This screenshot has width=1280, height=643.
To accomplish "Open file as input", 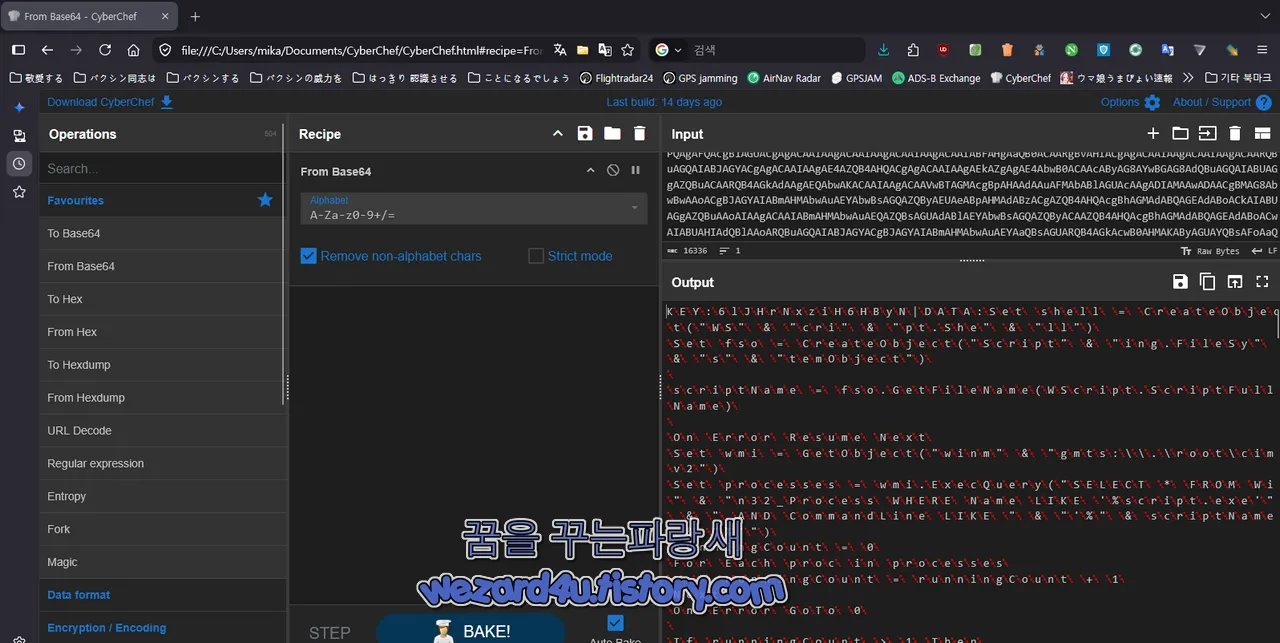I will (1207, 134).
